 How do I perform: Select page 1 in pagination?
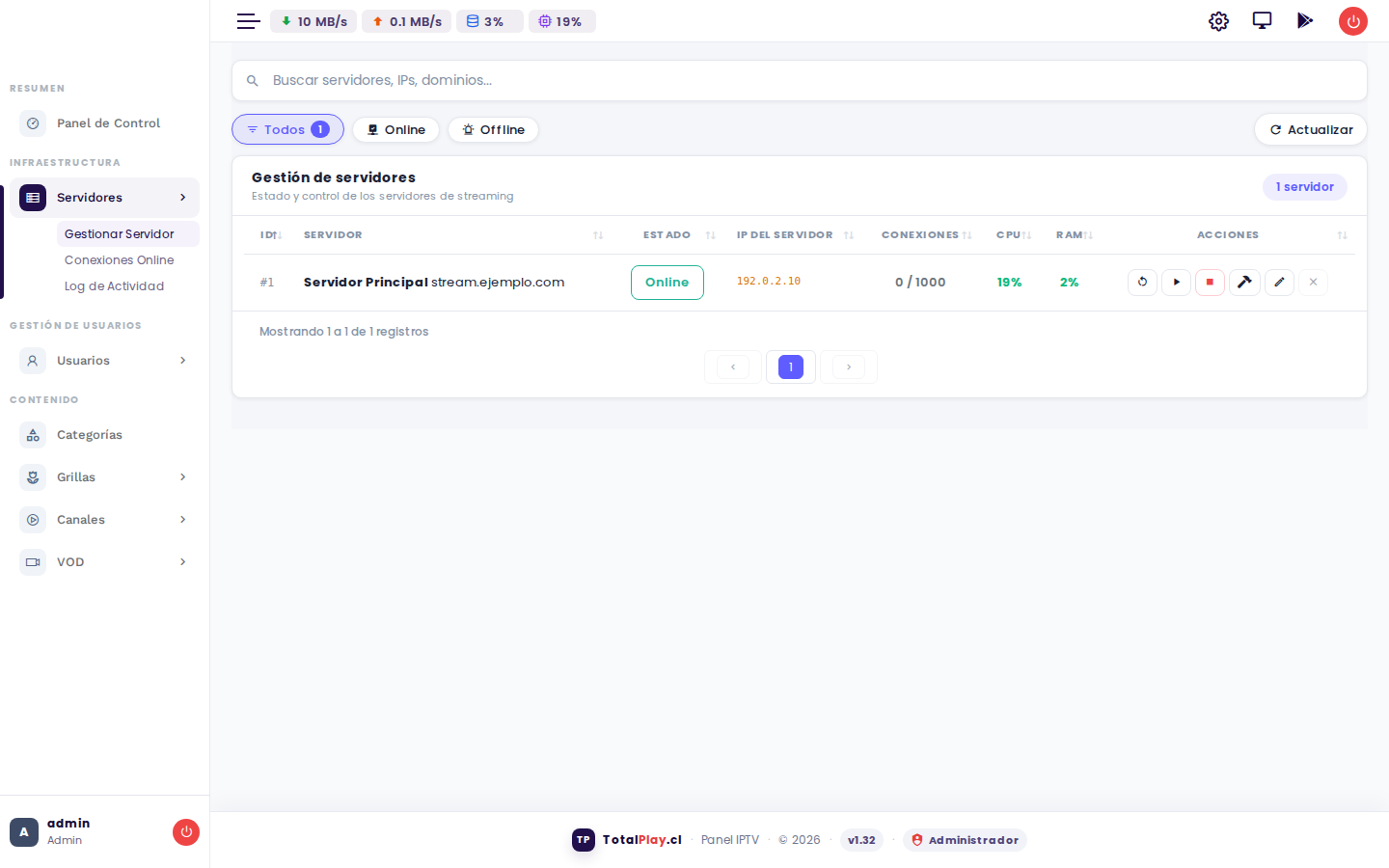(791, 366)
